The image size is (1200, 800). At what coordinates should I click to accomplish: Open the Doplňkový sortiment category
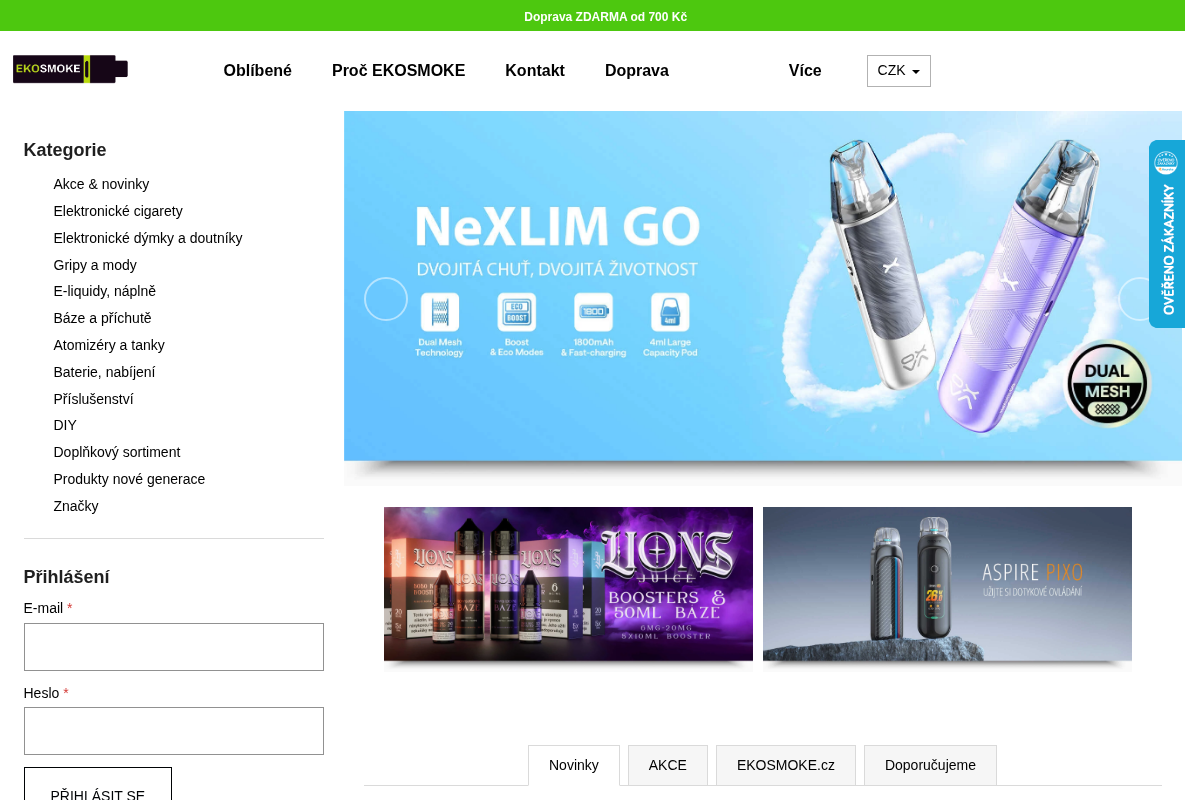[117, 452]
